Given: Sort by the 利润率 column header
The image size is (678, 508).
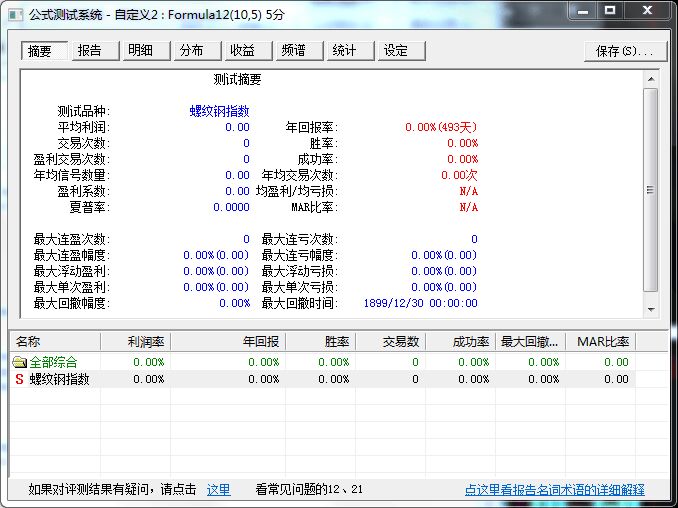Looking at the screenshot, I should tap(135, 342).
